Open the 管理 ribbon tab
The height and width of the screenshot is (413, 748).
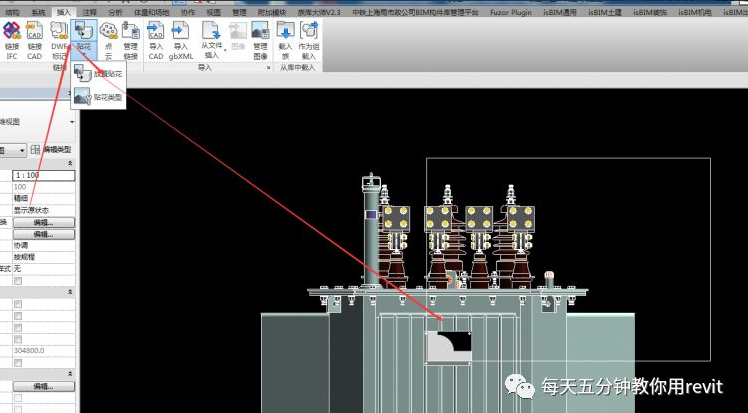239,12
